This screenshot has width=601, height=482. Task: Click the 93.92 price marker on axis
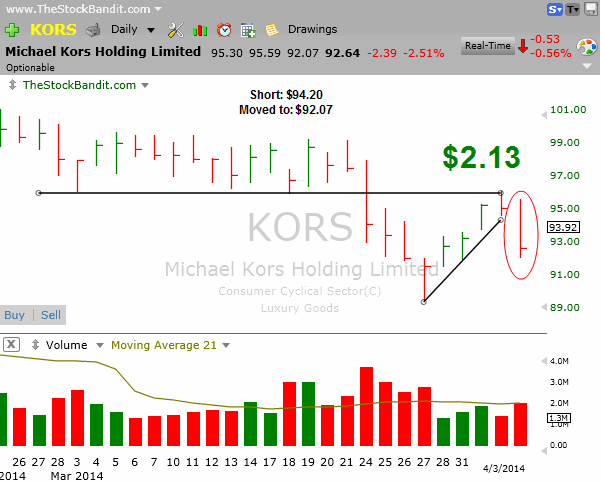pyautogui.click(x=563, y=227)
